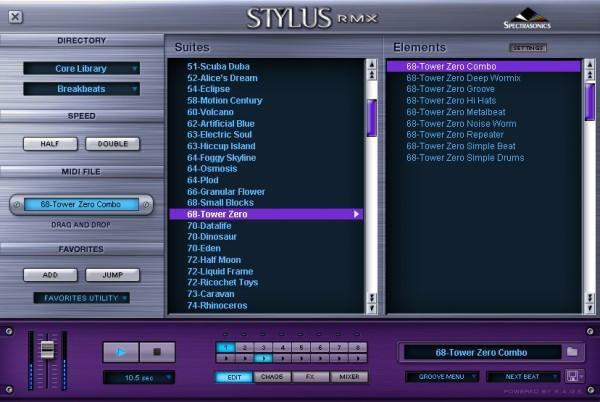Switch to the Chaos page

(273, 377)
